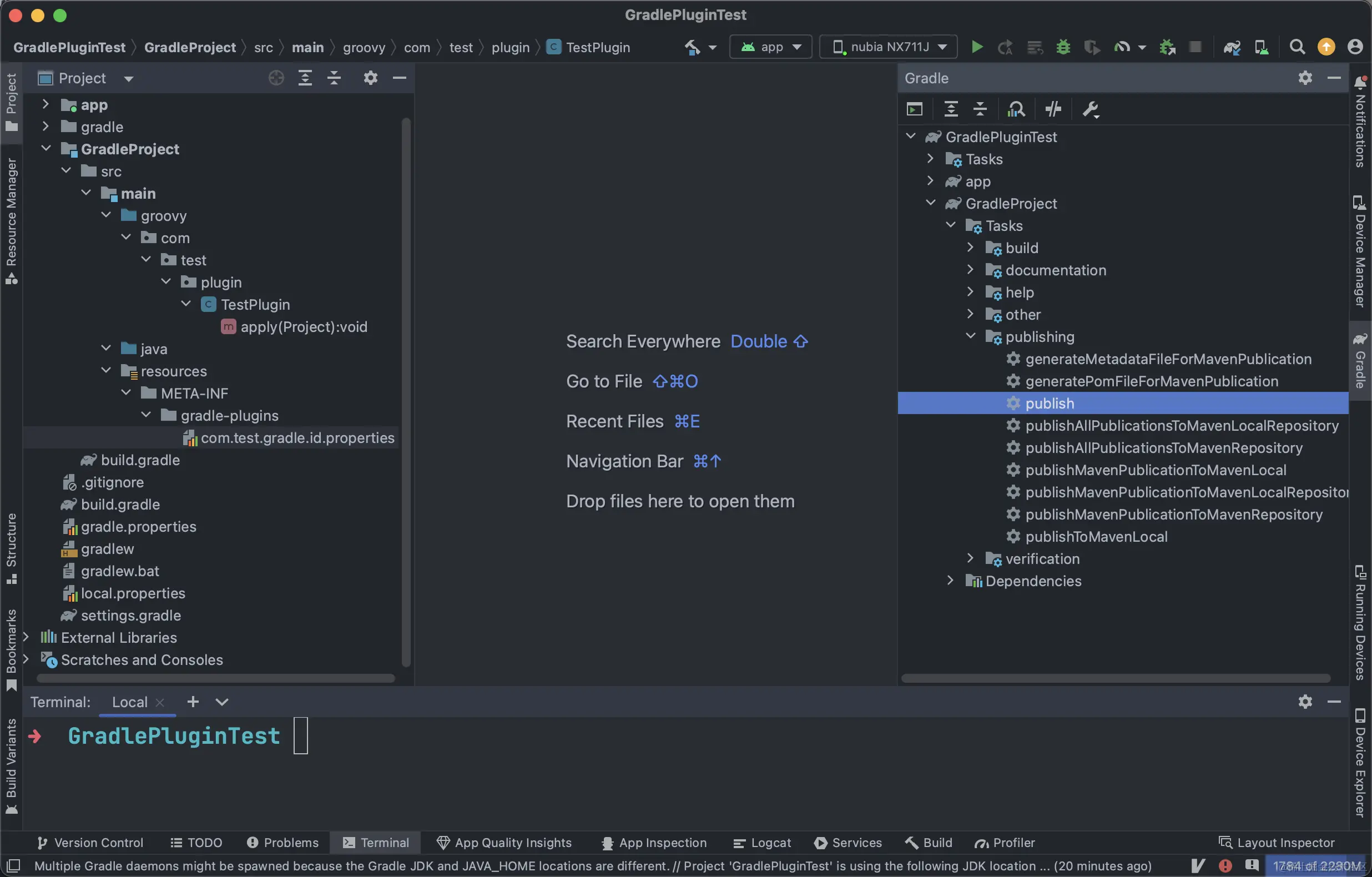The width and height of the screenshot is (1372, 877).
Task: Click the Debug app bug icon
Action: (1063, 47)
